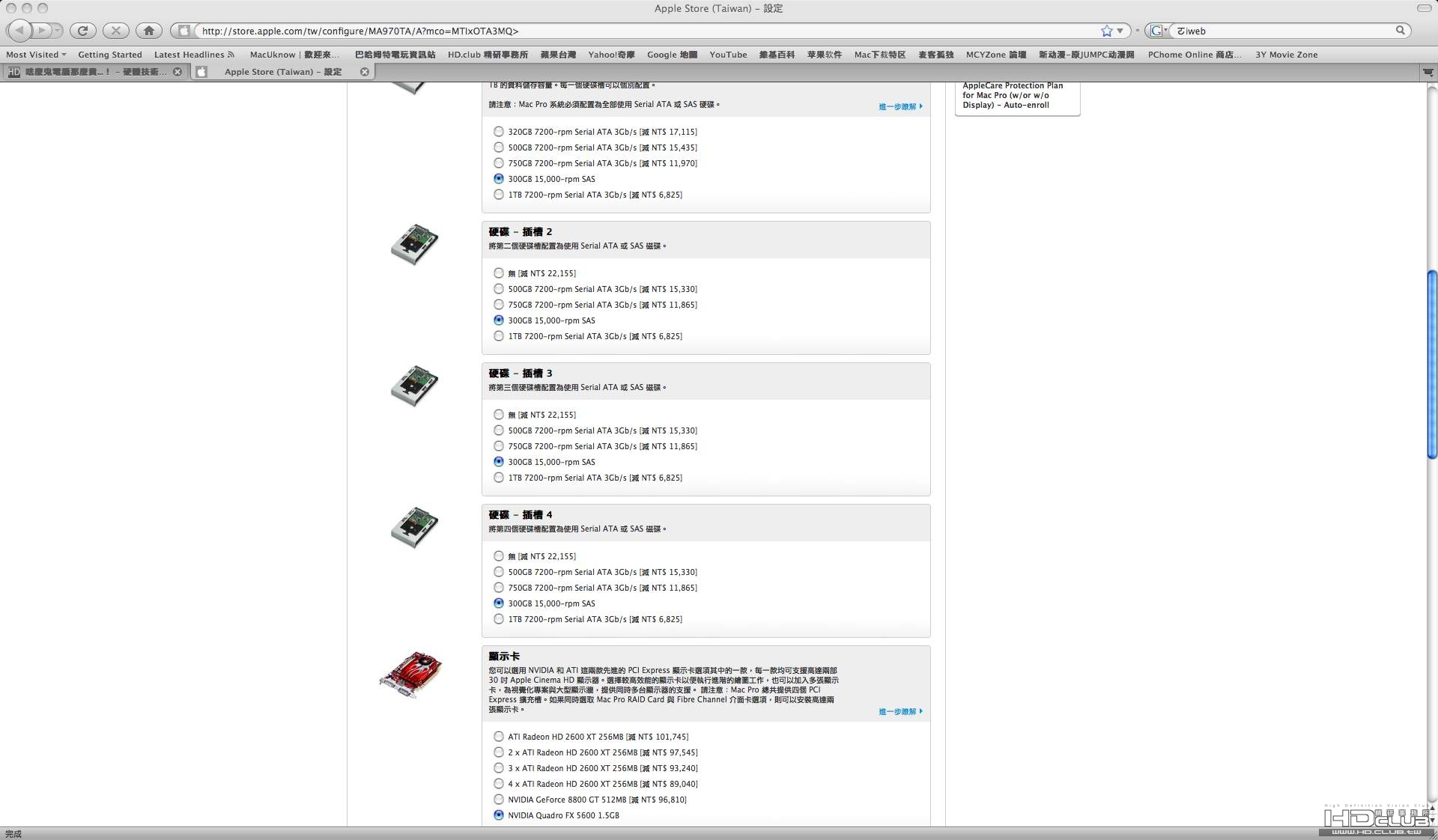Select first drive 500GB option NT$ 15,435
1438x840 pixels.
[499, 147]
